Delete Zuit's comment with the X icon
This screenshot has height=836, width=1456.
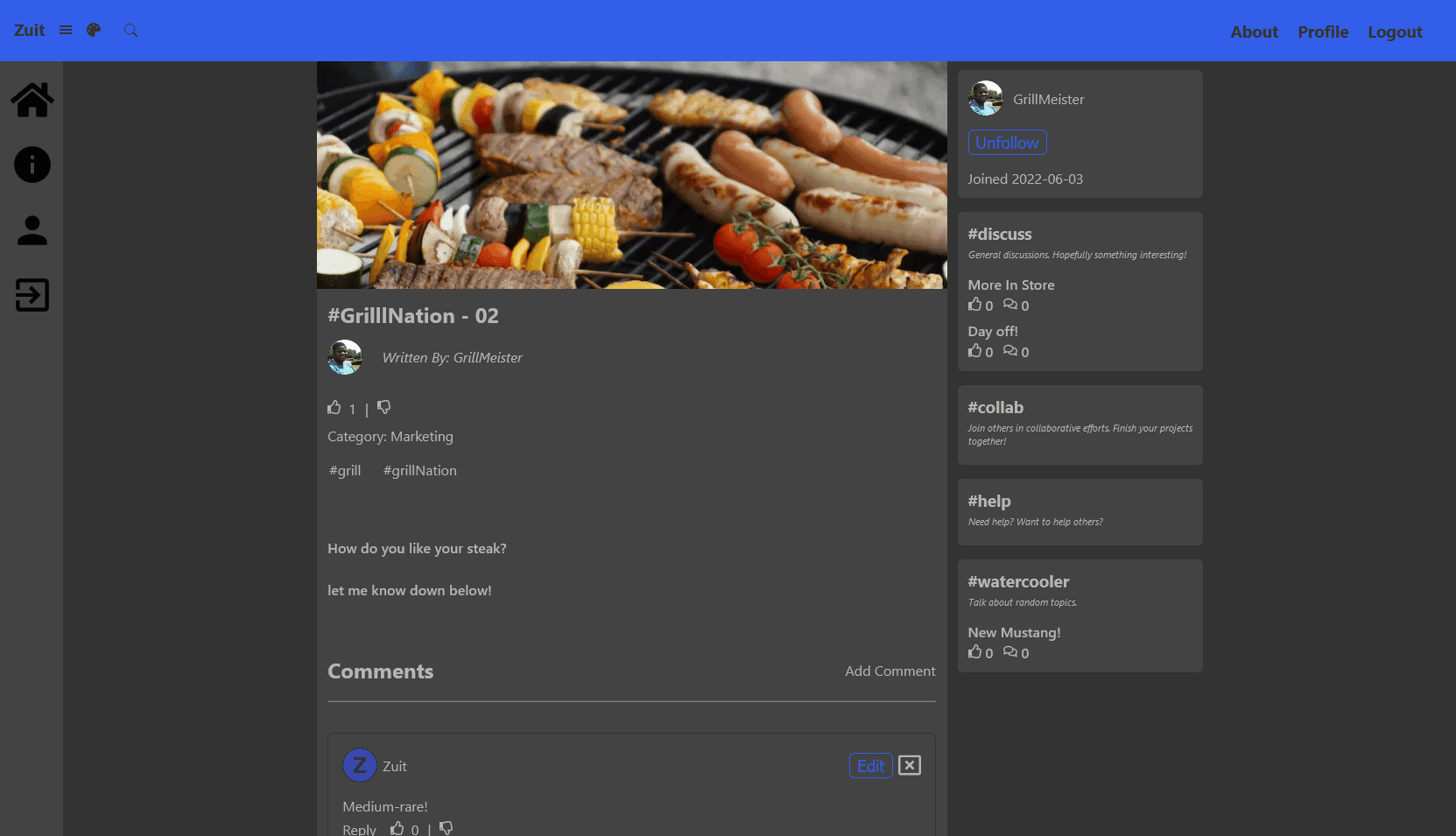click(x=910, y=765)
